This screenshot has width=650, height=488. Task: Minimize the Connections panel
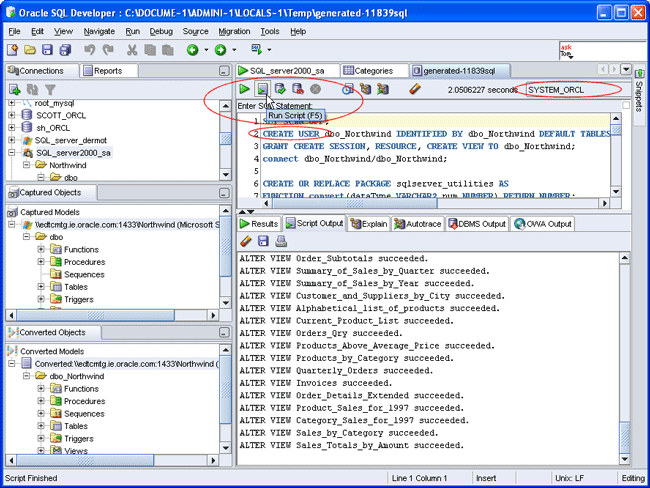224,71
